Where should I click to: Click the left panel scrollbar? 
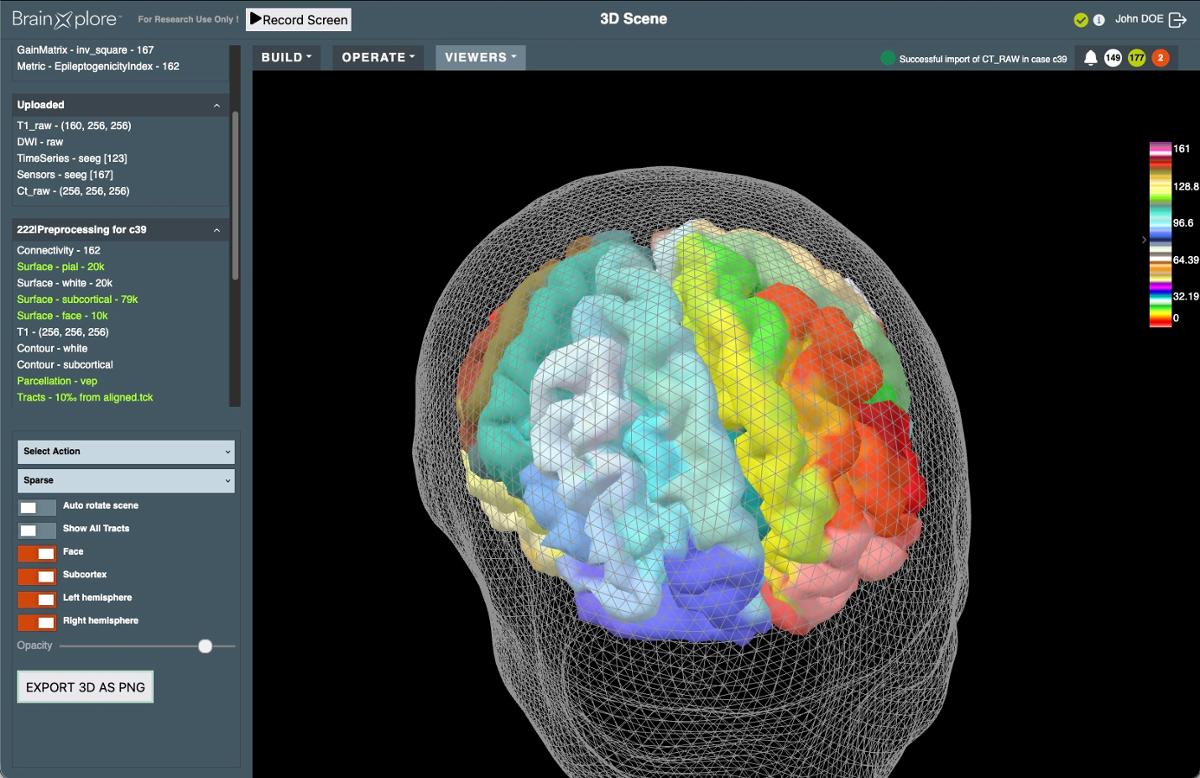[235, 195]
